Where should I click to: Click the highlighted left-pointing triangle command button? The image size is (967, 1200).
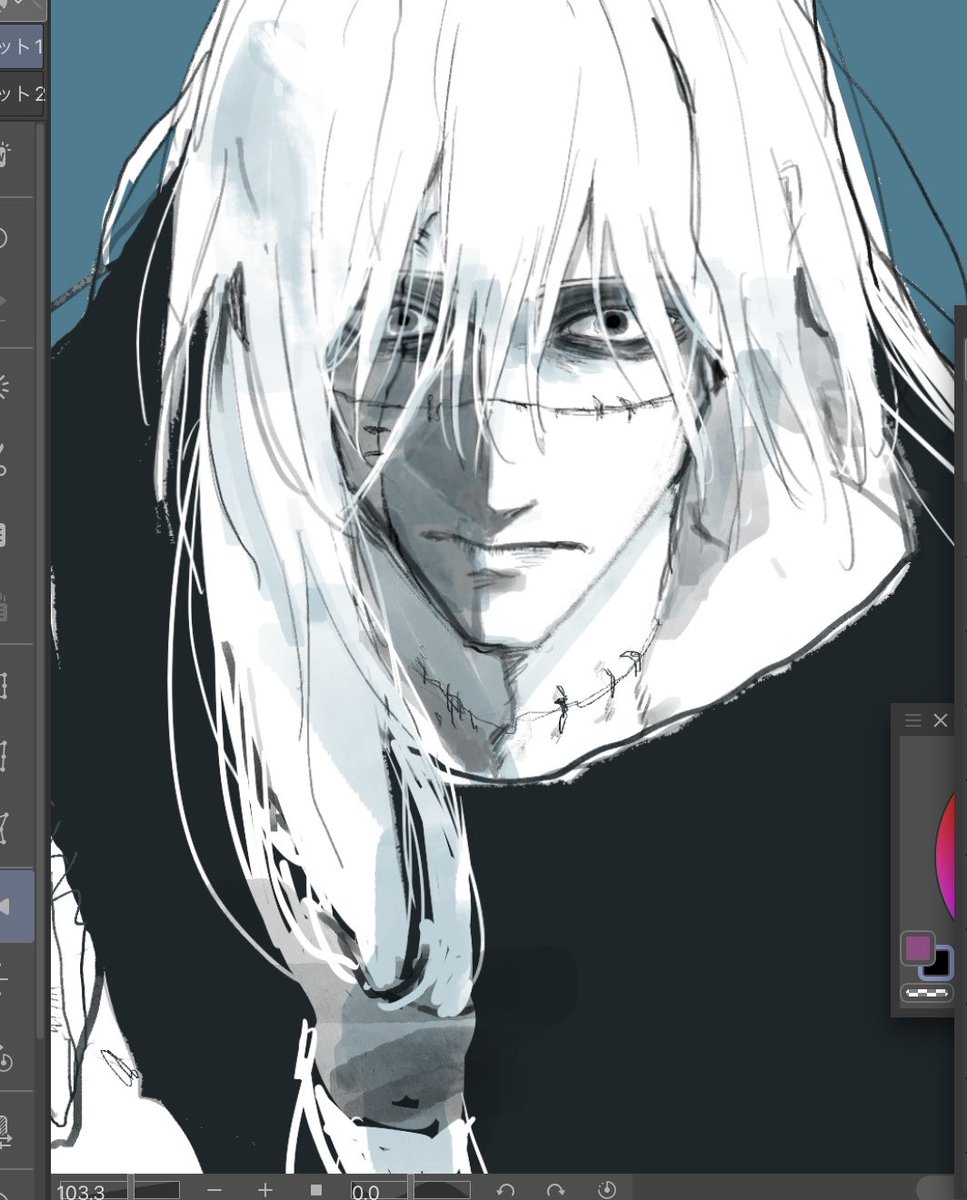[x=17, y=906]
